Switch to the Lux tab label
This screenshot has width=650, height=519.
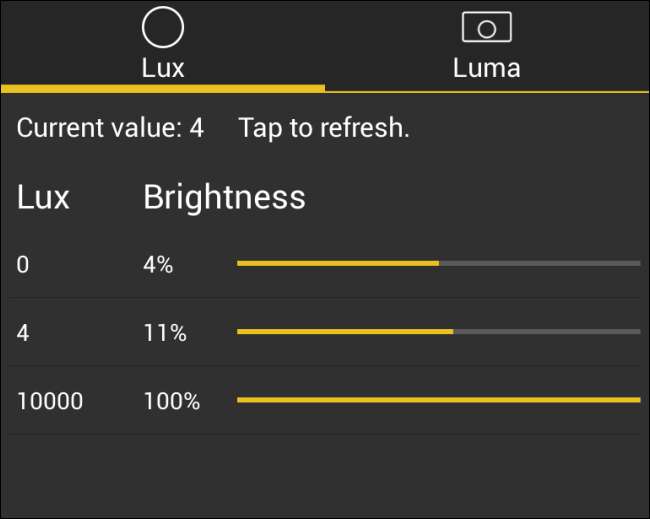[x=162, y=68]
